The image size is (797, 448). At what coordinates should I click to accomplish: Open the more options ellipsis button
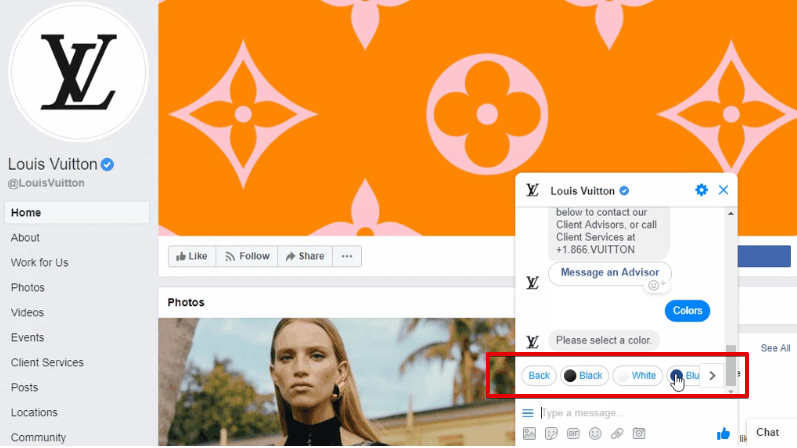click(x=347, y=256)
